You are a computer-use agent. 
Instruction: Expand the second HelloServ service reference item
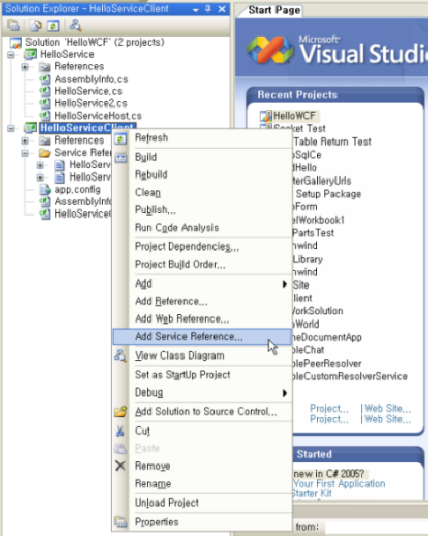pyautogui.click(x=40, y=178)
